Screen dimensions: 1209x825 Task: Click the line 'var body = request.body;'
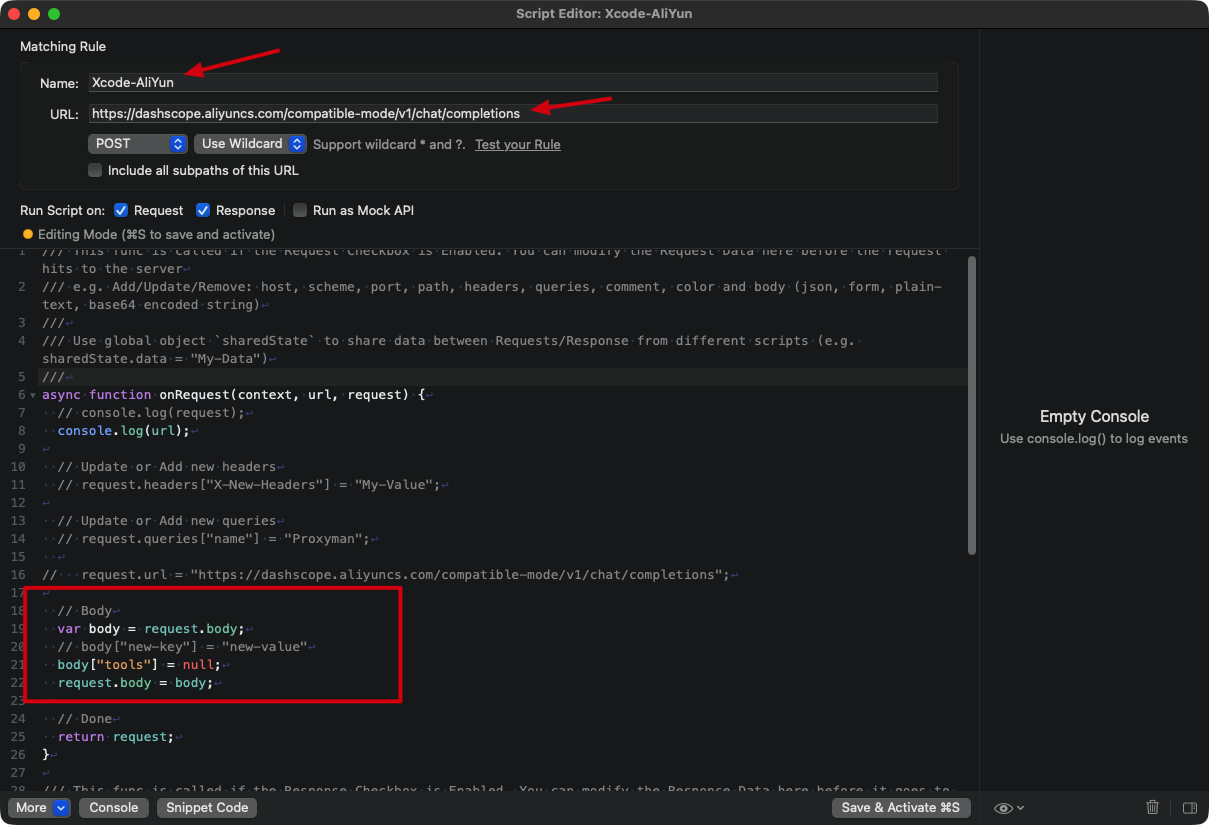point(150,628)
